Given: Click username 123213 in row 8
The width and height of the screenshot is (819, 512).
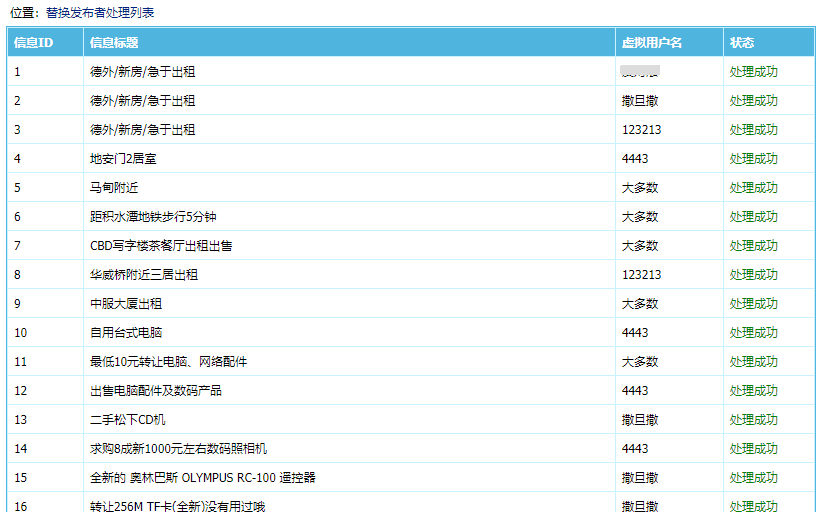Looking at the screenshot, I should (641, 275).
